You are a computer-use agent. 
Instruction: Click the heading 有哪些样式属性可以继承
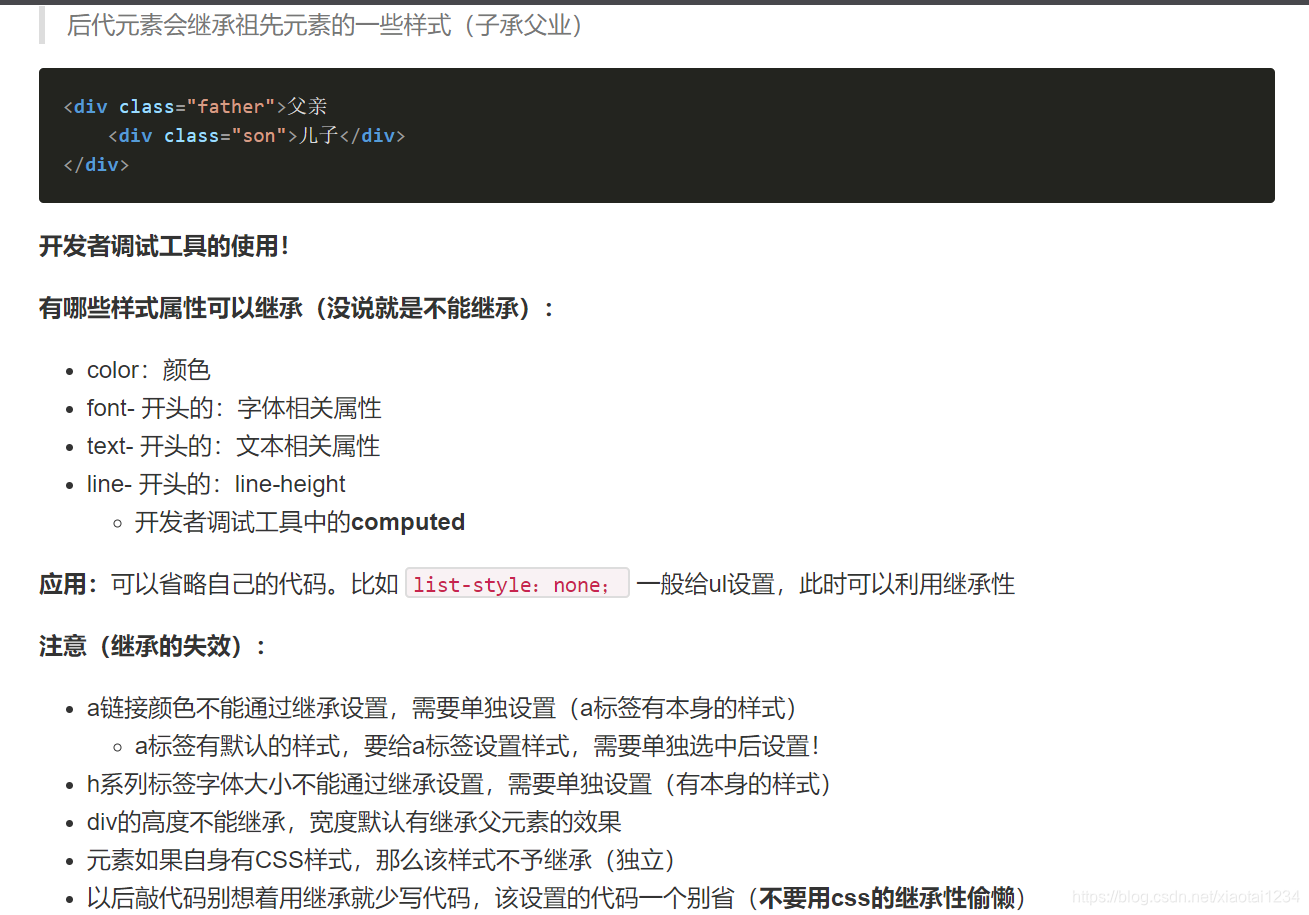tap(296, 308)
